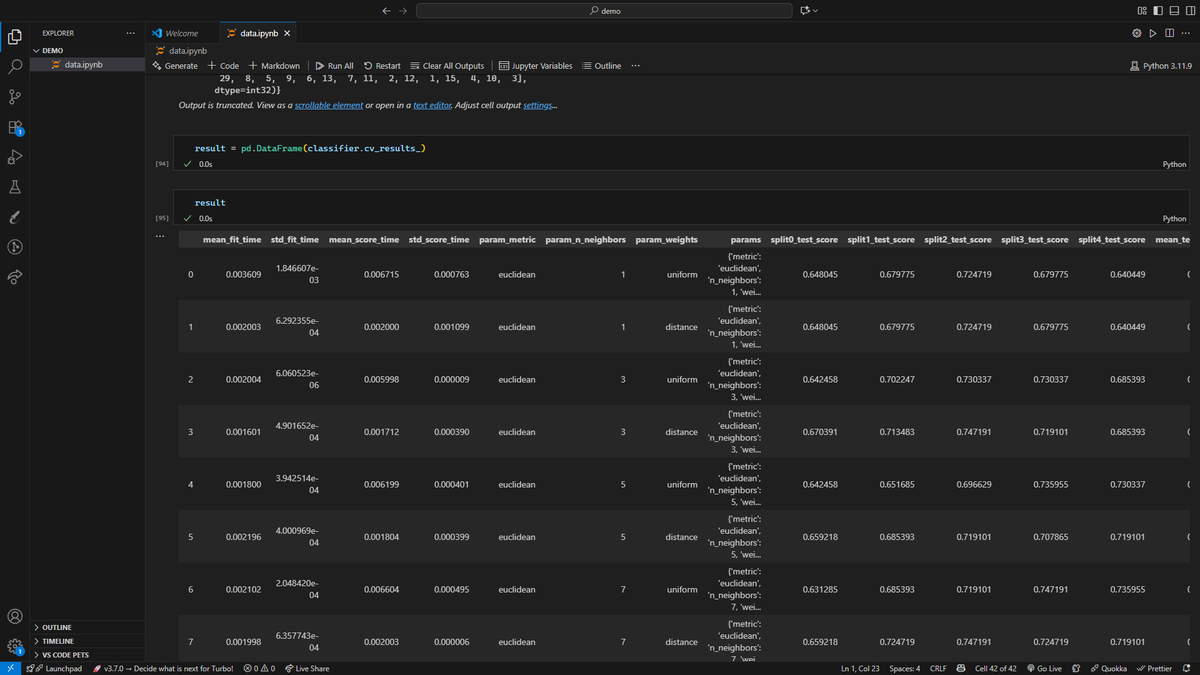Close the data.ipynb tab

coord(287,33)
